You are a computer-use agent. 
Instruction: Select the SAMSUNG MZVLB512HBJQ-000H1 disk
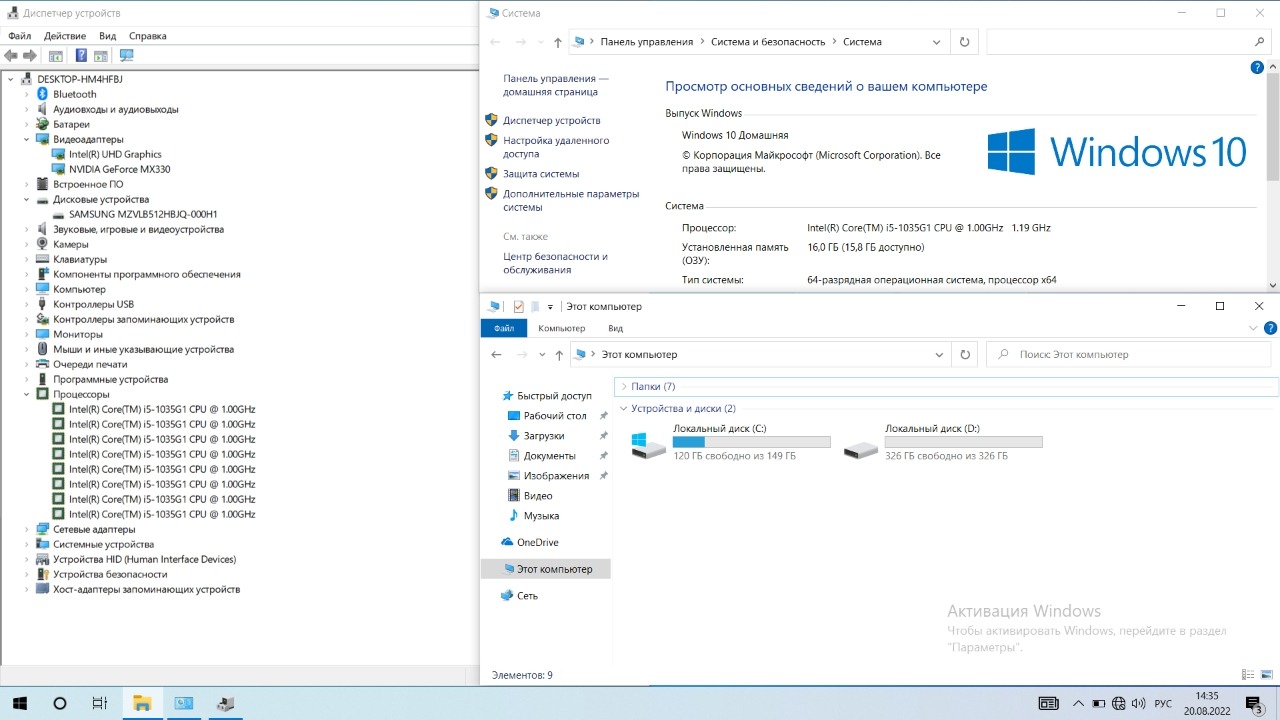click(x=143, y=214)
